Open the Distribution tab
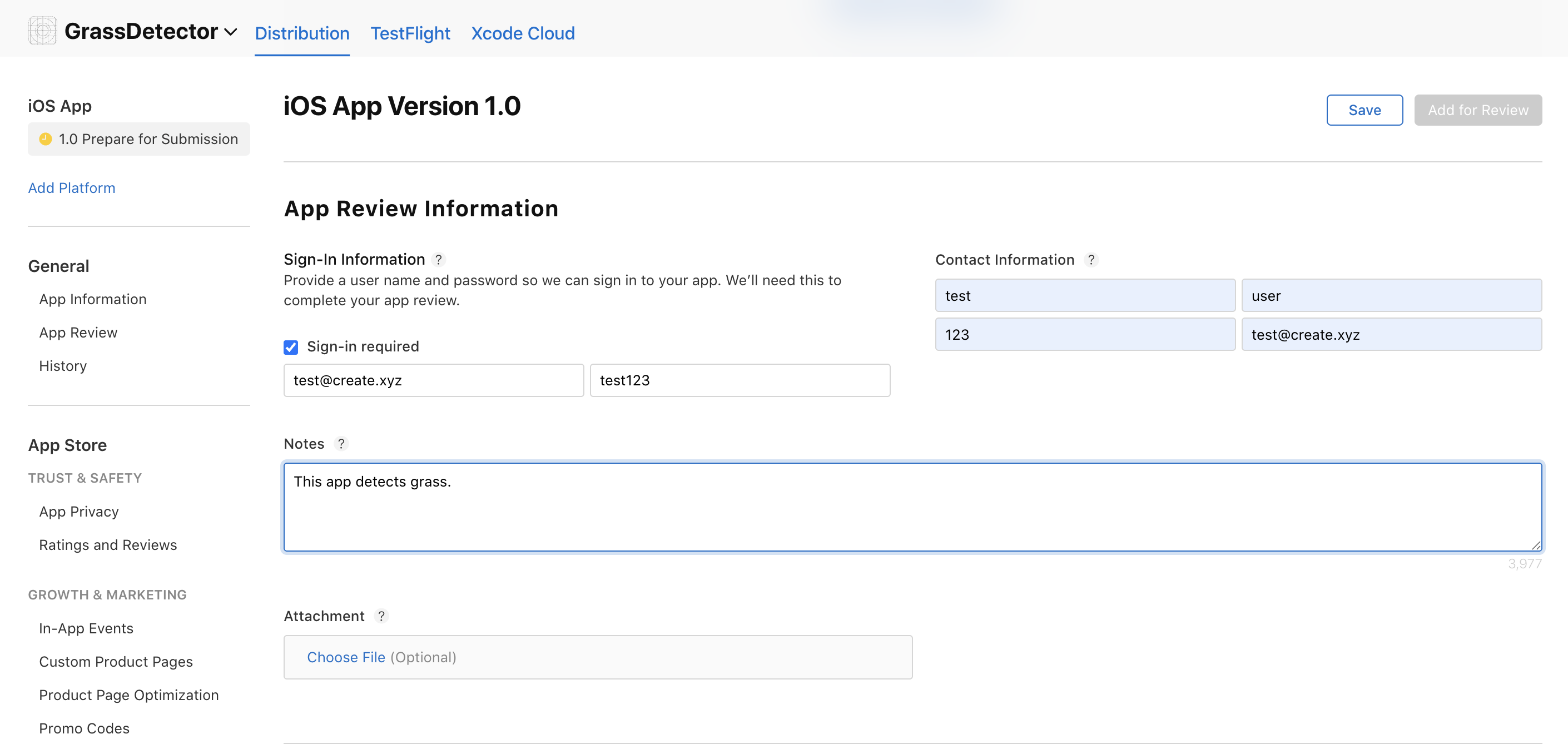Viewport: 1568px width, 744px height. tap(302, 33)
